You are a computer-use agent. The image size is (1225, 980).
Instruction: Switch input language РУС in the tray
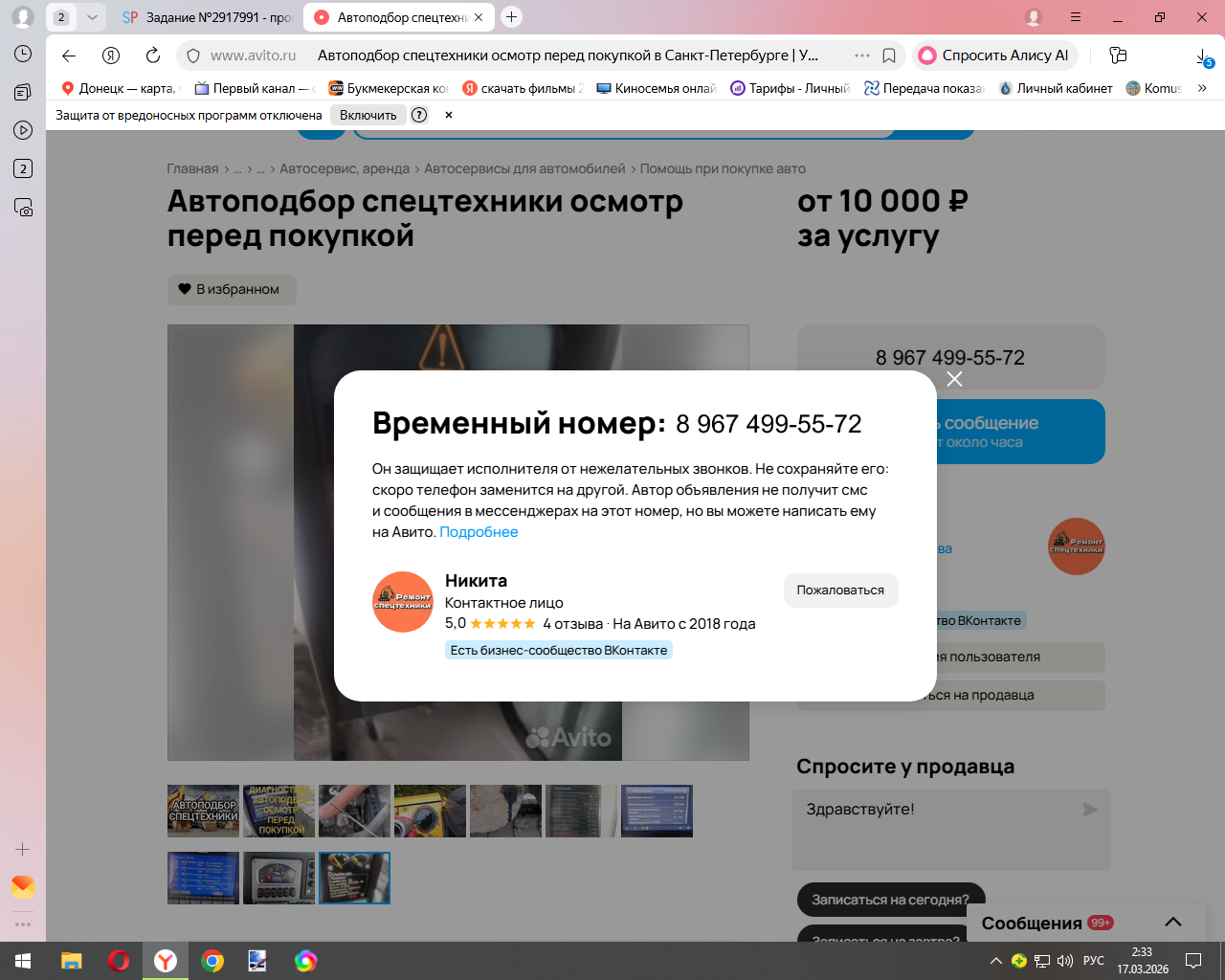point(1094,961)
